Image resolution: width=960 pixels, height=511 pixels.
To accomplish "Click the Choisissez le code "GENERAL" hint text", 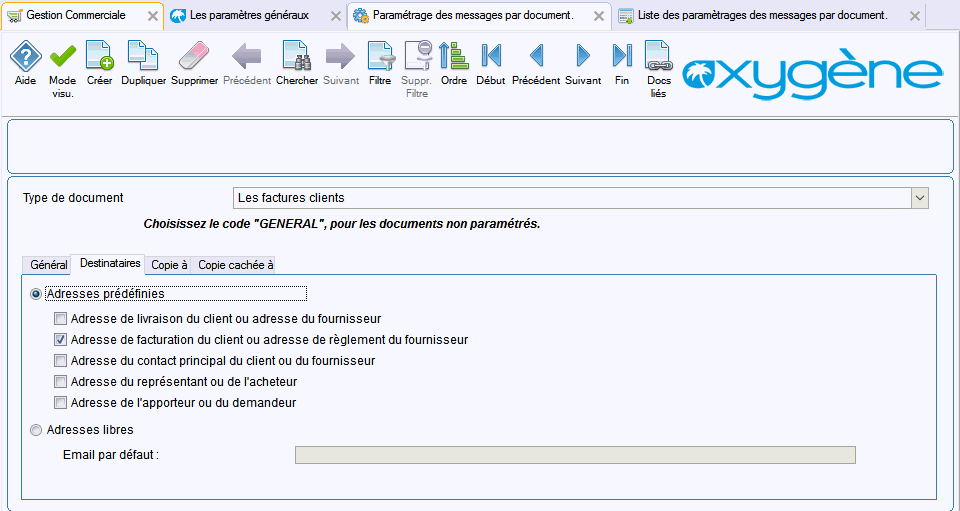I will [342, 224].
